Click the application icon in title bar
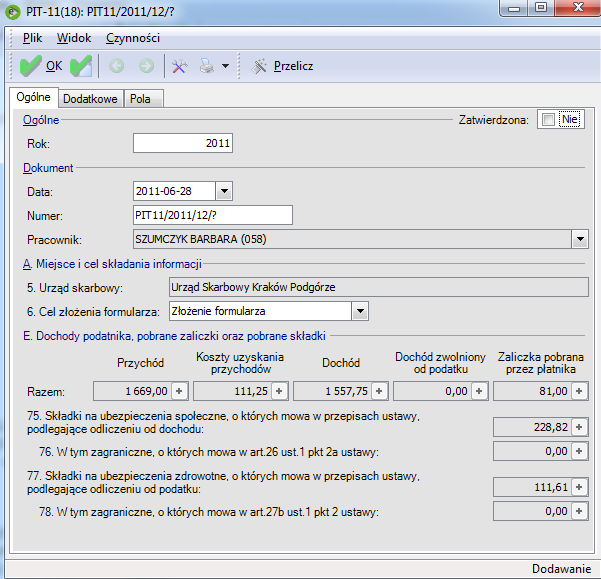 13,12
